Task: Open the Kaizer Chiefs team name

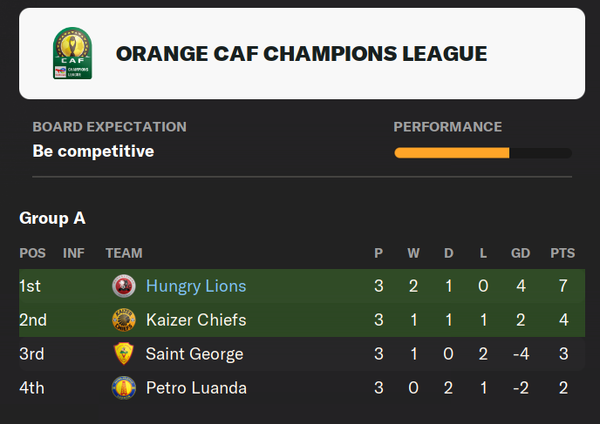Action: [196, 320]
